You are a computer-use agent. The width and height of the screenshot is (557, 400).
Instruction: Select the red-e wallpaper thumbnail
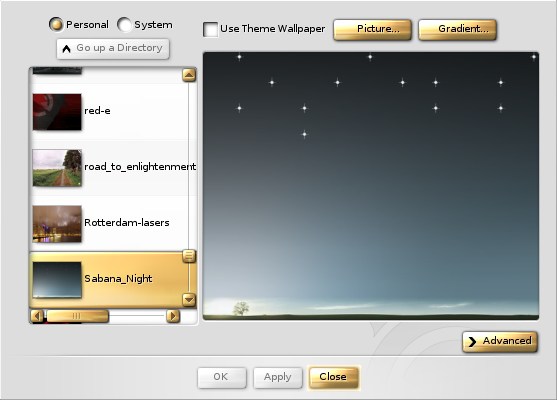click(x=57, y=112)
